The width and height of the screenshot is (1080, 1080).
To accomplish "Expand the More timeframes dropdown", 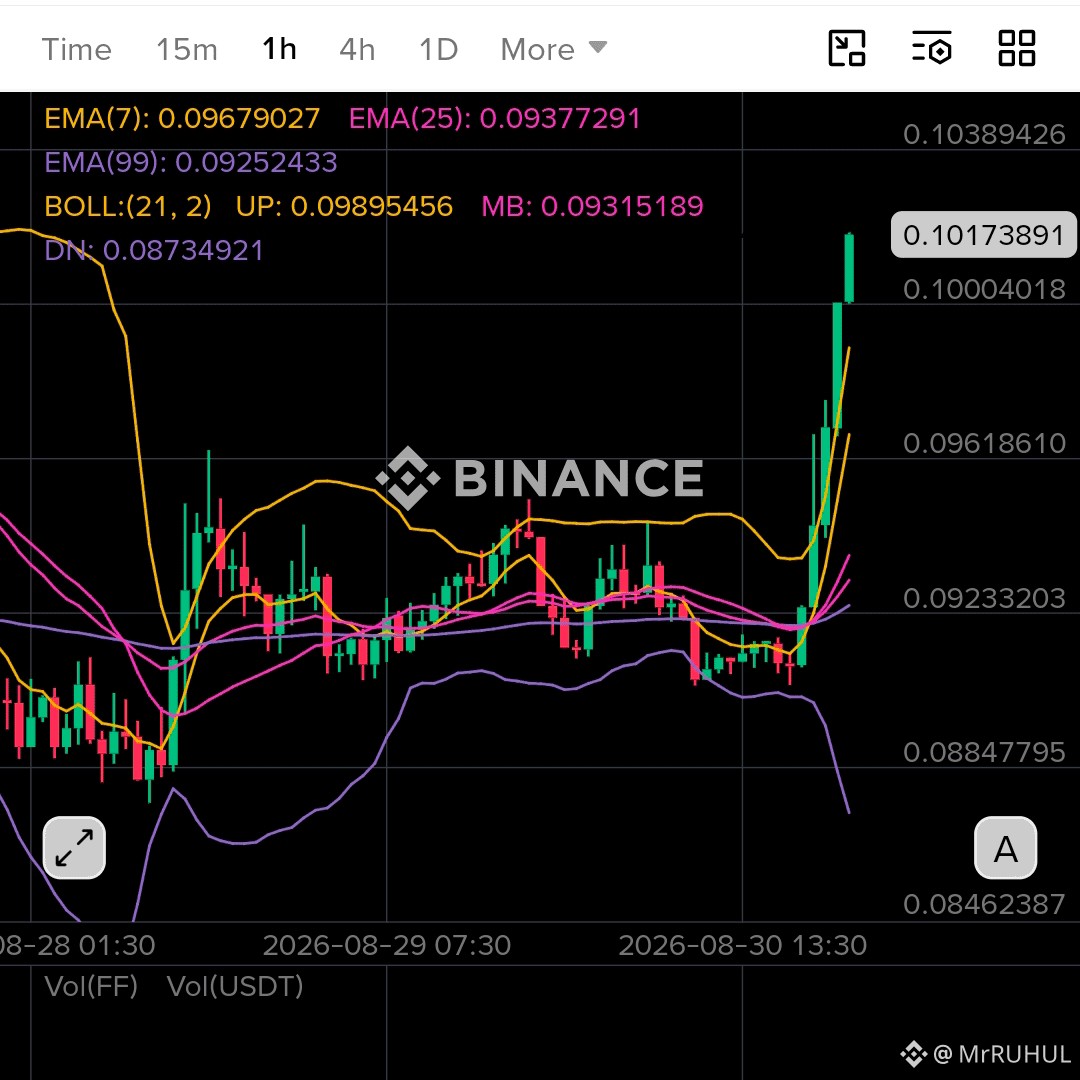I will [554, 50].
